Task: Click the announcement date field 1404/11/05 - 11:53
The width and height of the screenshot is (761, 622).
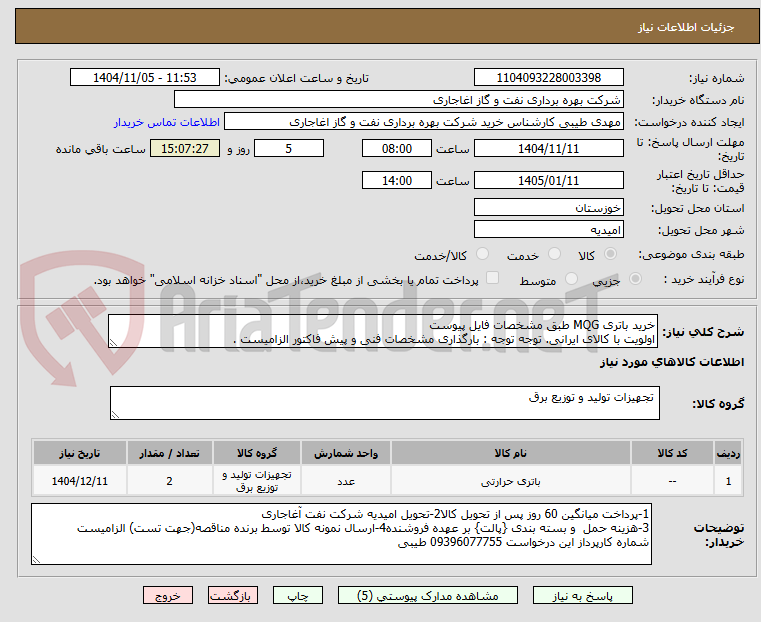Action: point(145,78)
